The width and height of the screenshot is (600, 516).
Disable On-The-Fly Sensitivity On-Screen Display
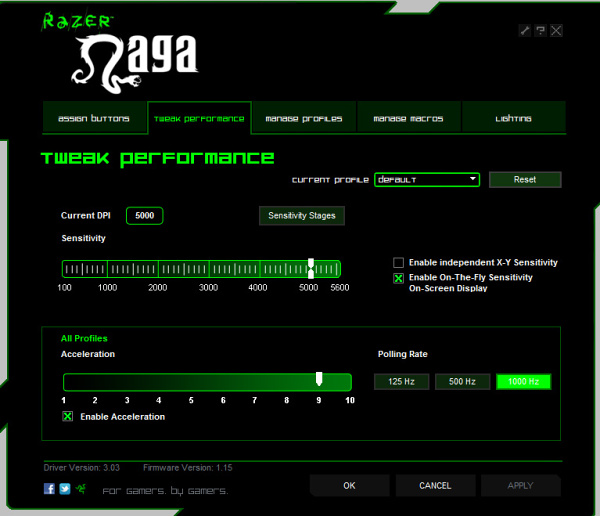coord(398,278)
